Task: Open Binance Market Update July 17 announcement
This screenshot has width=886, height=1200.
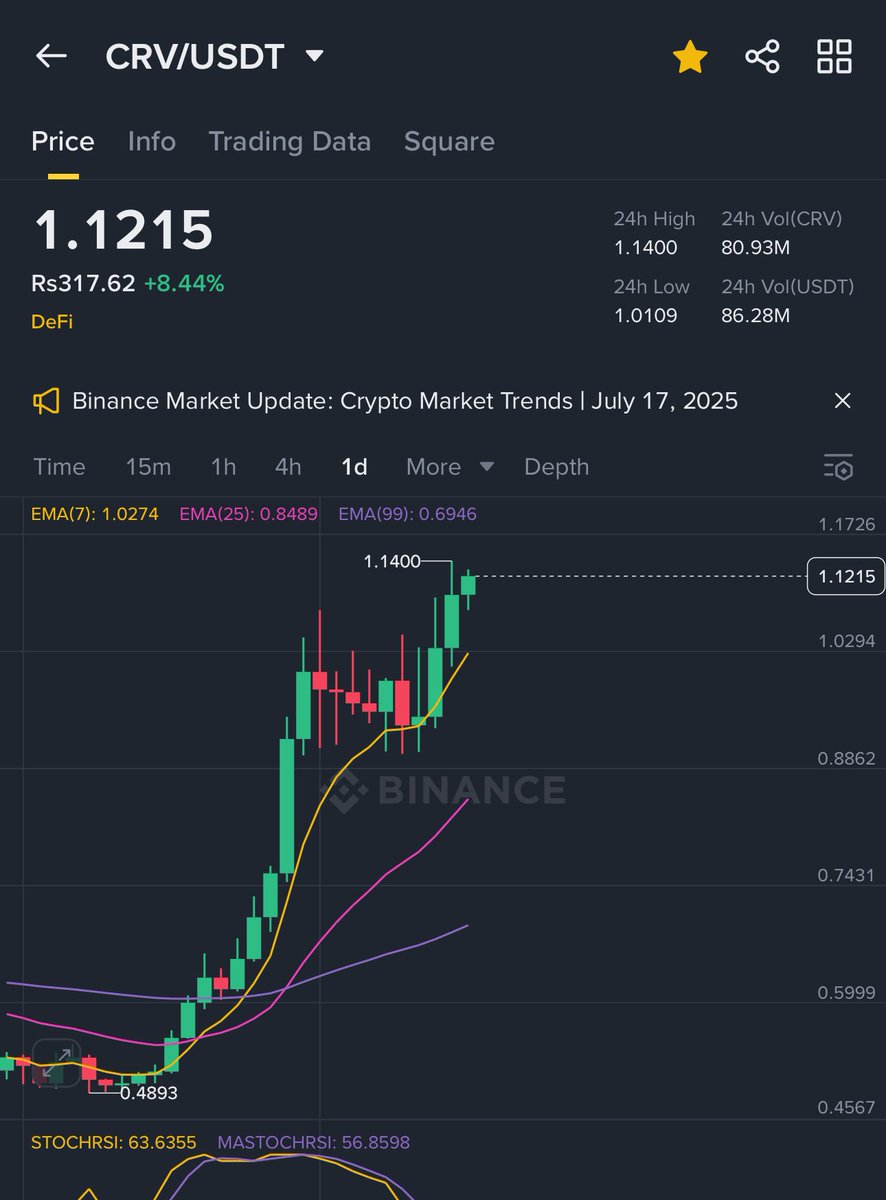Action: 405,402
